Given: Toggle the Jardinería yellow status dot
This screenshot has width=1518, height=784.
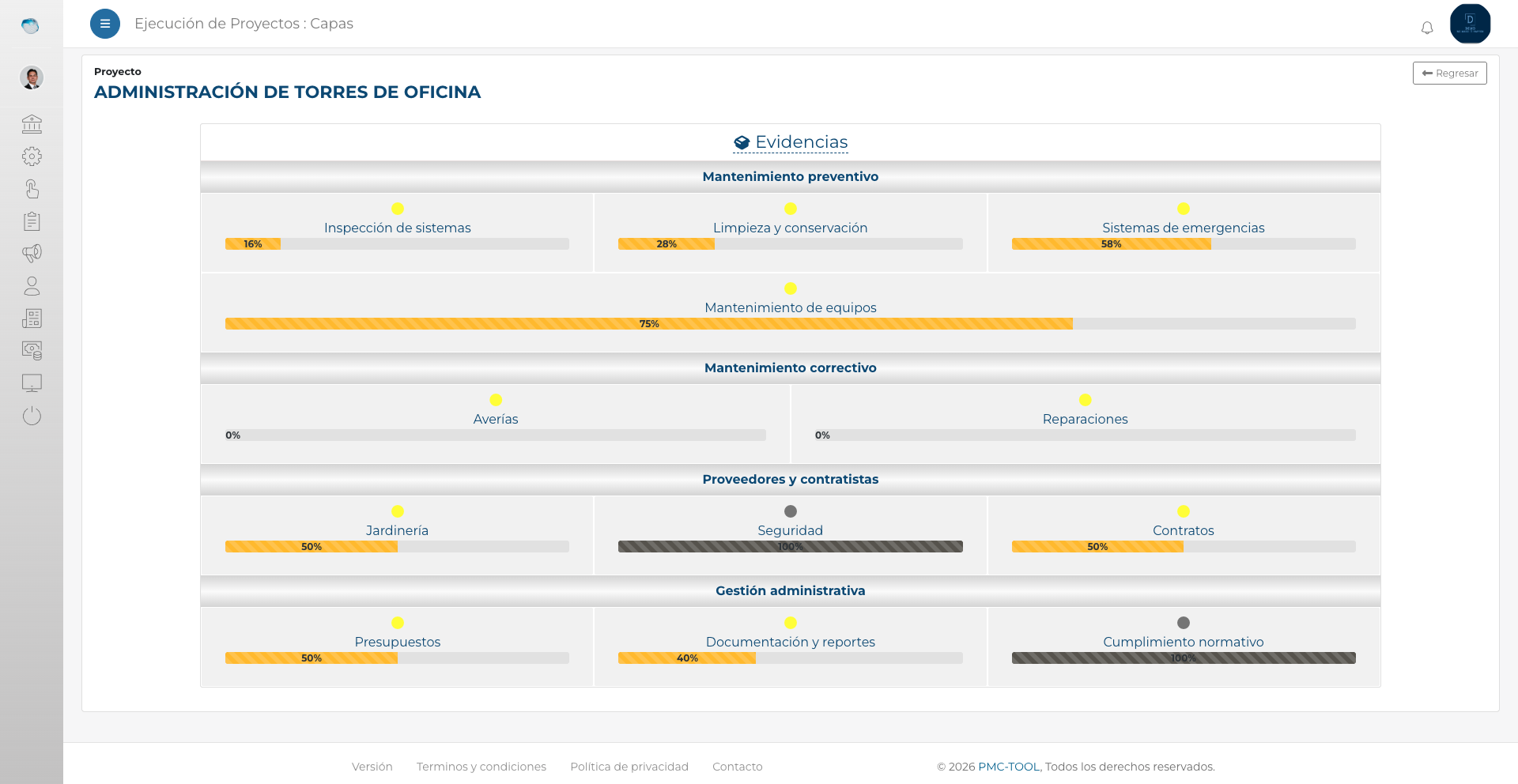Looking at the screenshot, I should pos(397,511).
